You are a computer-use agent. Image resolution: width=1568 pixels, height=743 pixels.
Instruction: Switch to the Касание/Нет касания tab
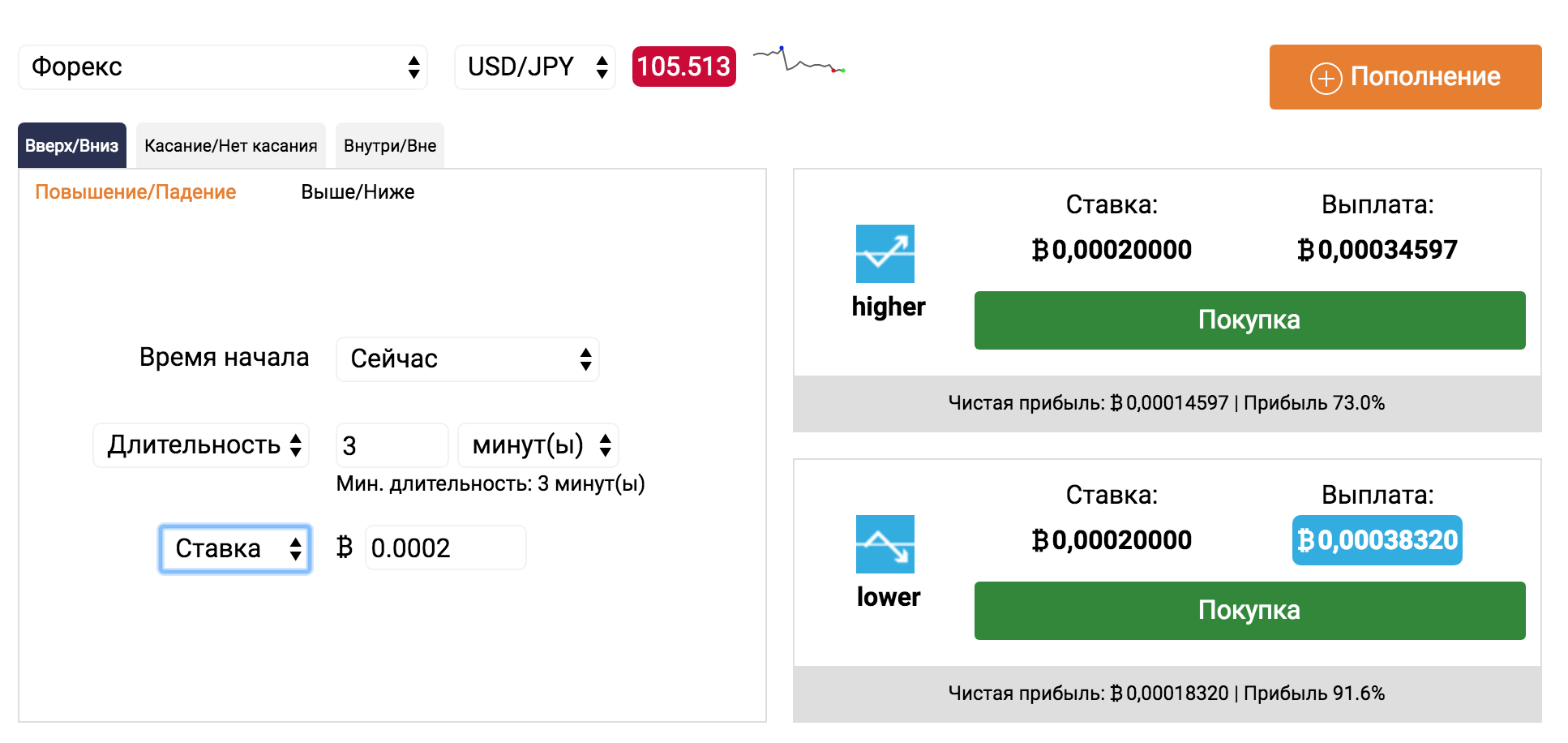click(x=231, y=146)
